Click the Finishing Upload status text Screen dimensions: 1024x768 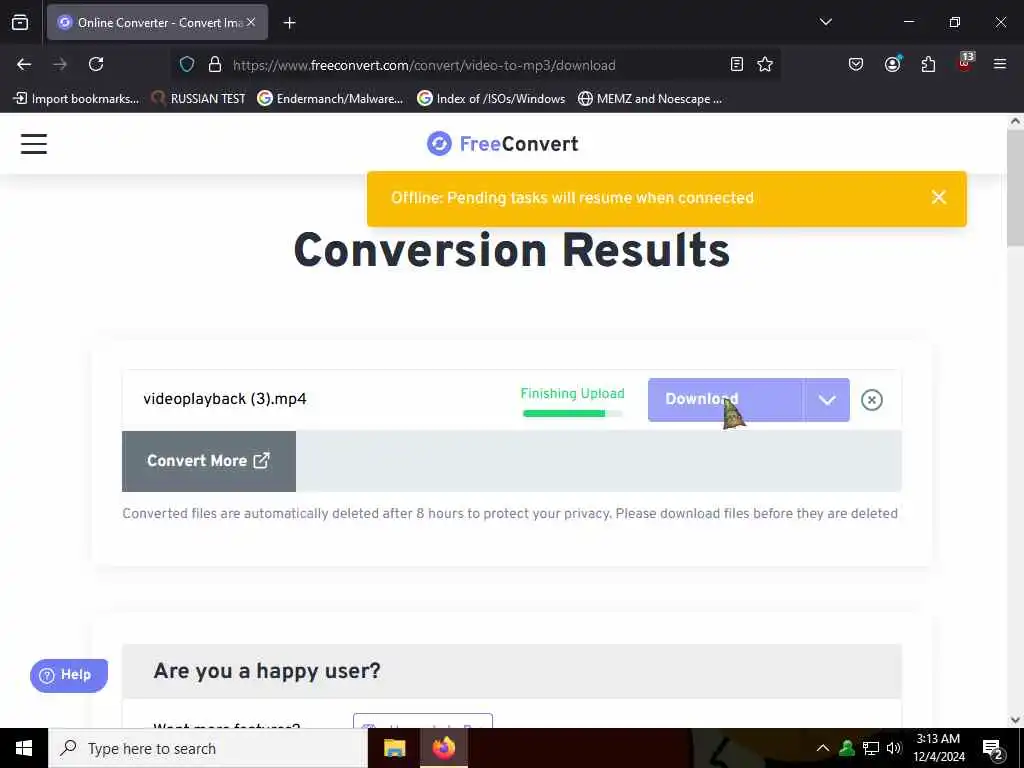click(x=572, y=393)
